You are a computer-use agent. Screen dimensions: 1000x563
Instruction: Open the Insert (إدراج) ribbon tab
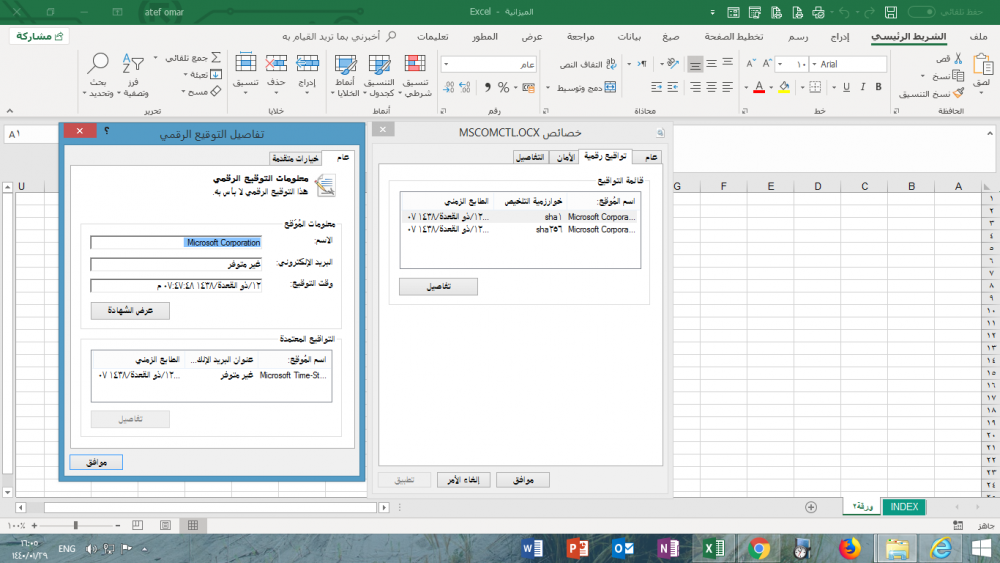tap(839, 36)
